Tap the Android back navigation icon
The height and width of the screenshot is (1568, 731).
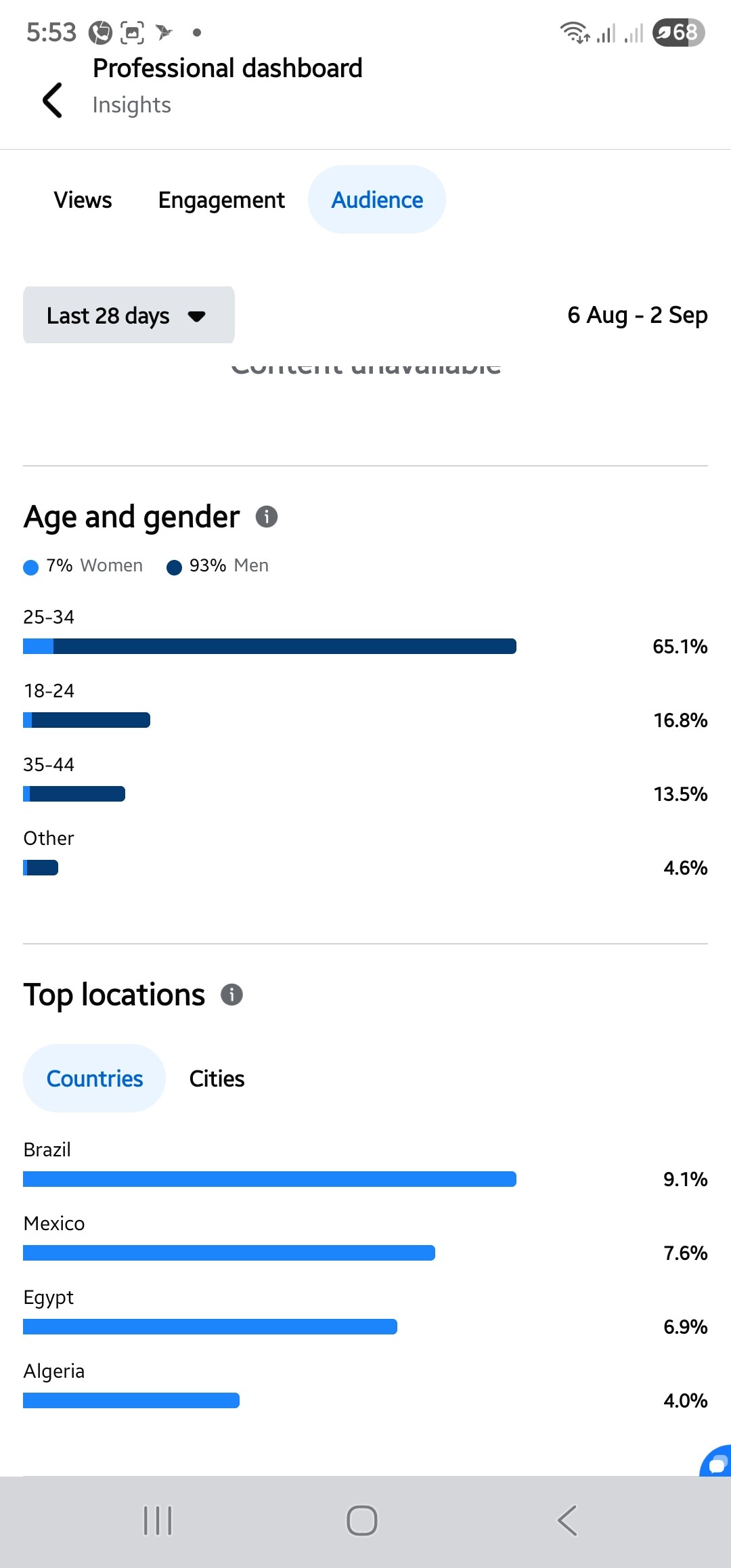click(567, 1521)
